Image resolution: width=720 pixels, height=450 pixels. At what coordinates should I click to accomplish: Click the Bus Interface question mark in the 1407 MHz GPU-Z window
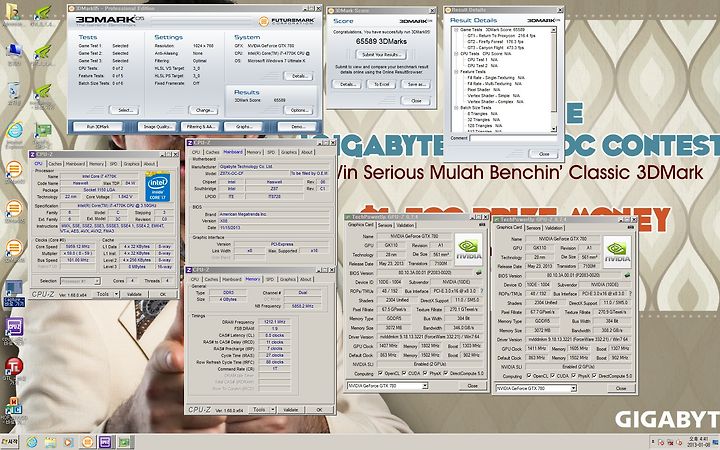click(482, 291)
